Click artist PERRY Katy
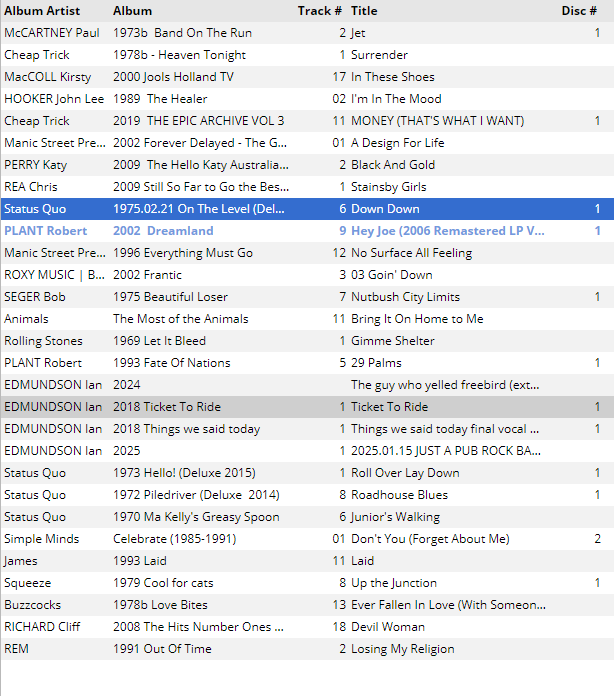Screen dimensions: 614x696 (36, 165)
